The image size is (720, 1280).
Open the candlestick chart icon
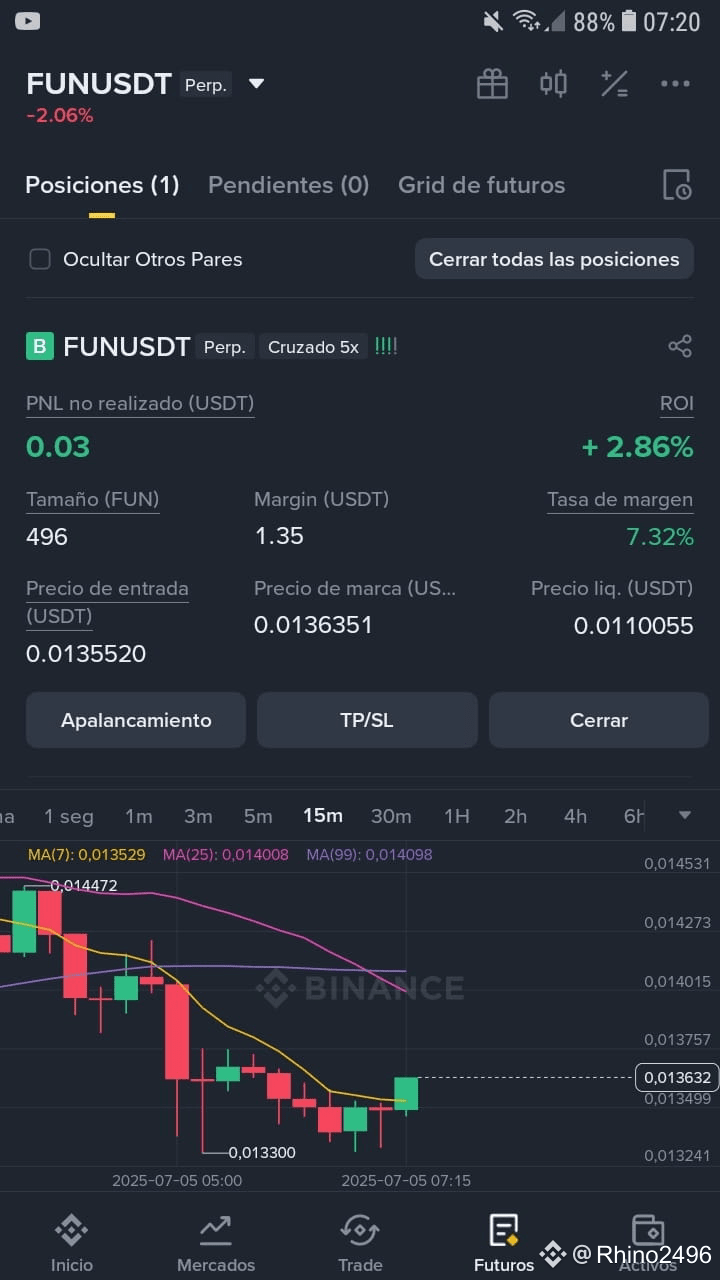click(x=553, y=84)
